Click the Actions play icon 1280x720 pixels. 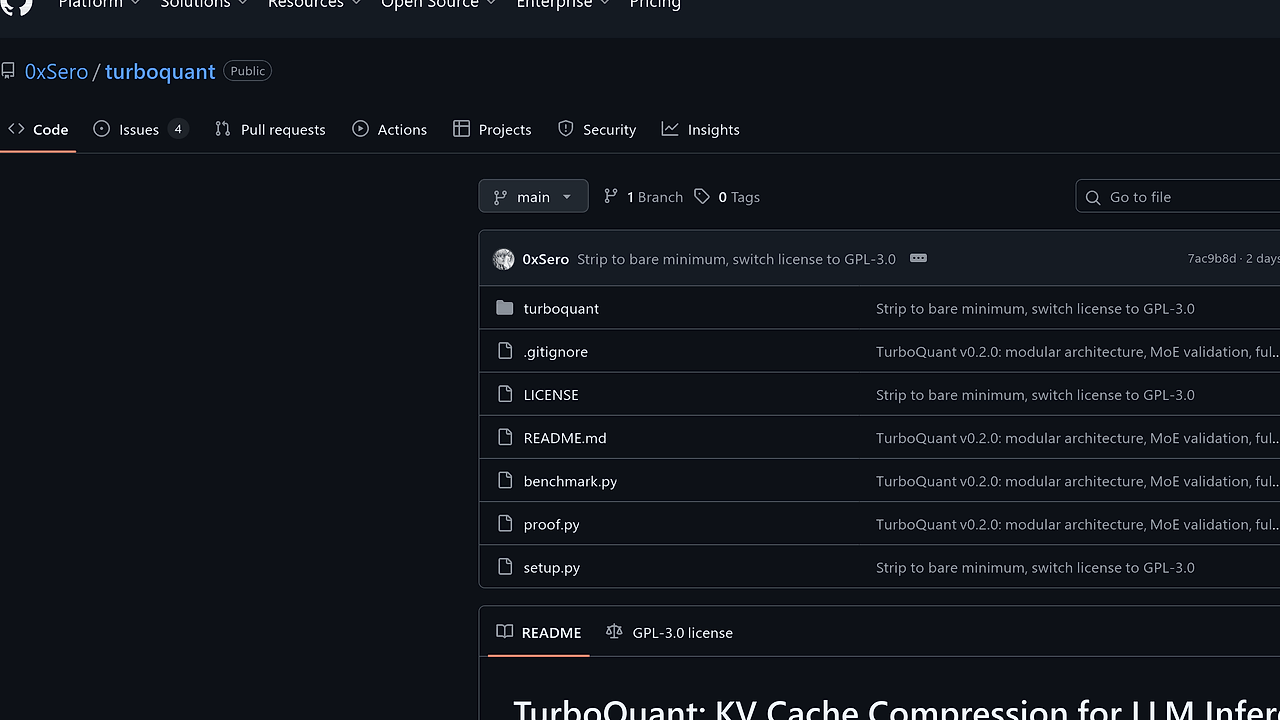coord(360,129)
